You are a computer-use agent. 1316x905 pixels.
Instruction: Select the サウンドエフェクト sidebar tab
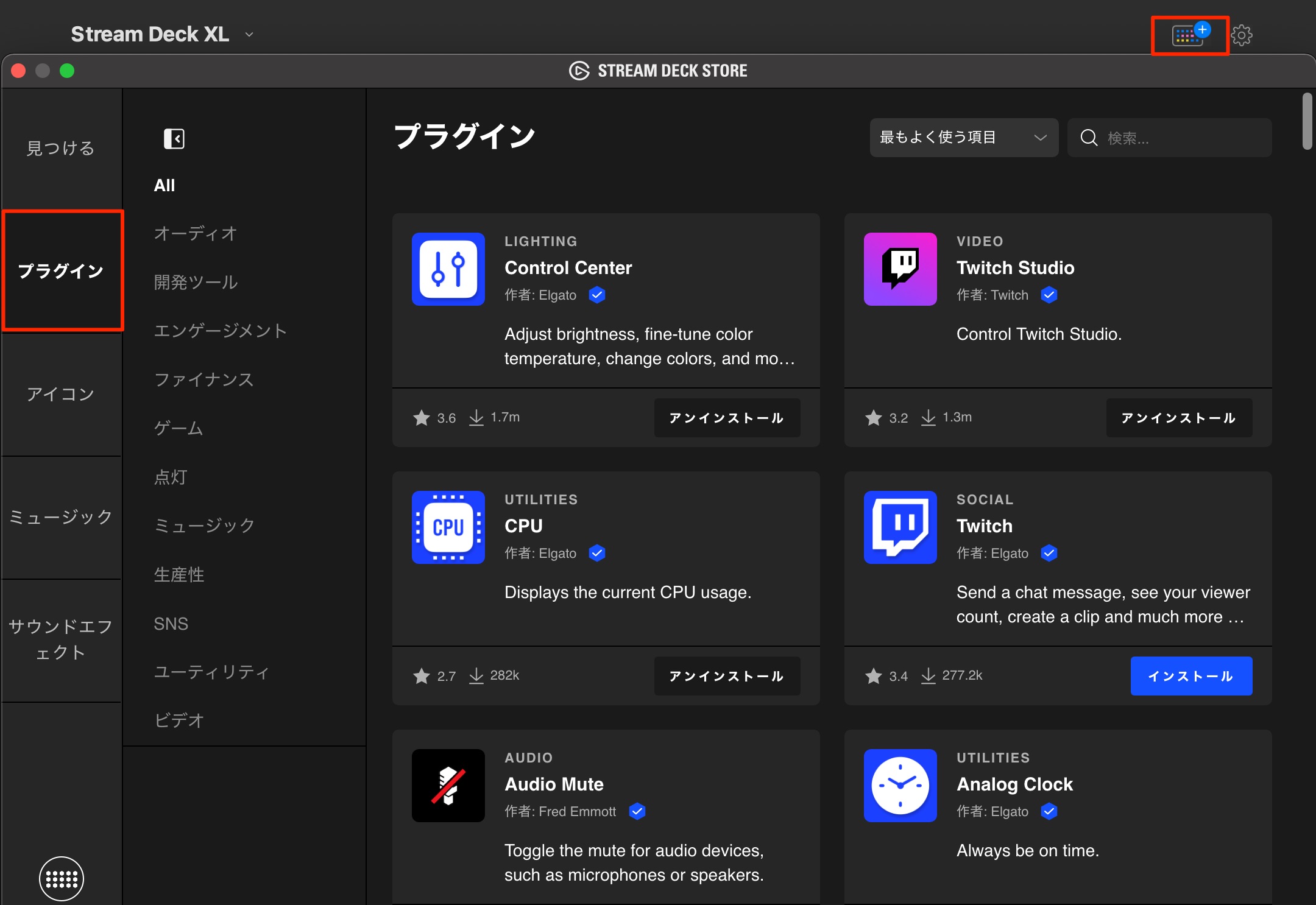click(x=61, y=639)
